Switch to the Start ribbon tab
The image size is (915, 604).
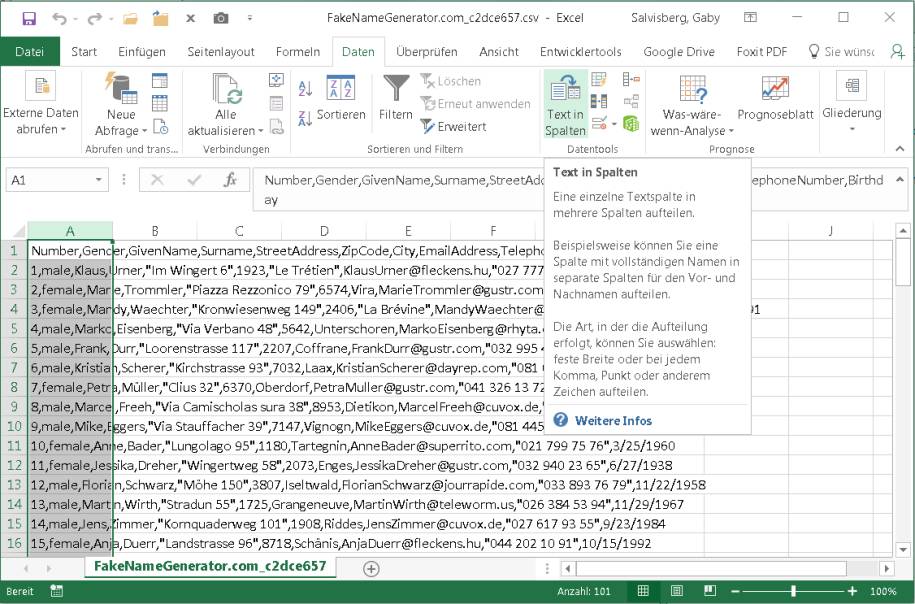[x=84, y=51]
